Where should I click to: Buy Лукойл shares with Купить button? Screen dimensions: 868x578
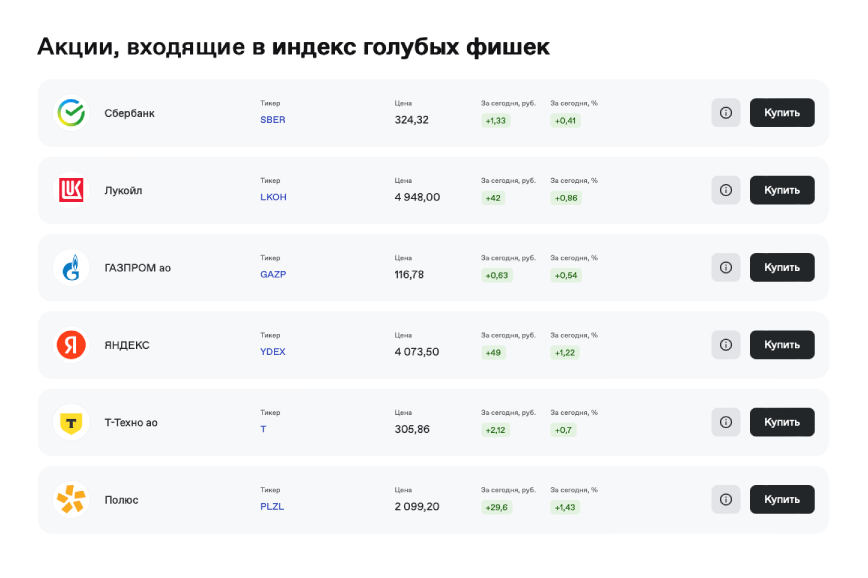point(782,190)
